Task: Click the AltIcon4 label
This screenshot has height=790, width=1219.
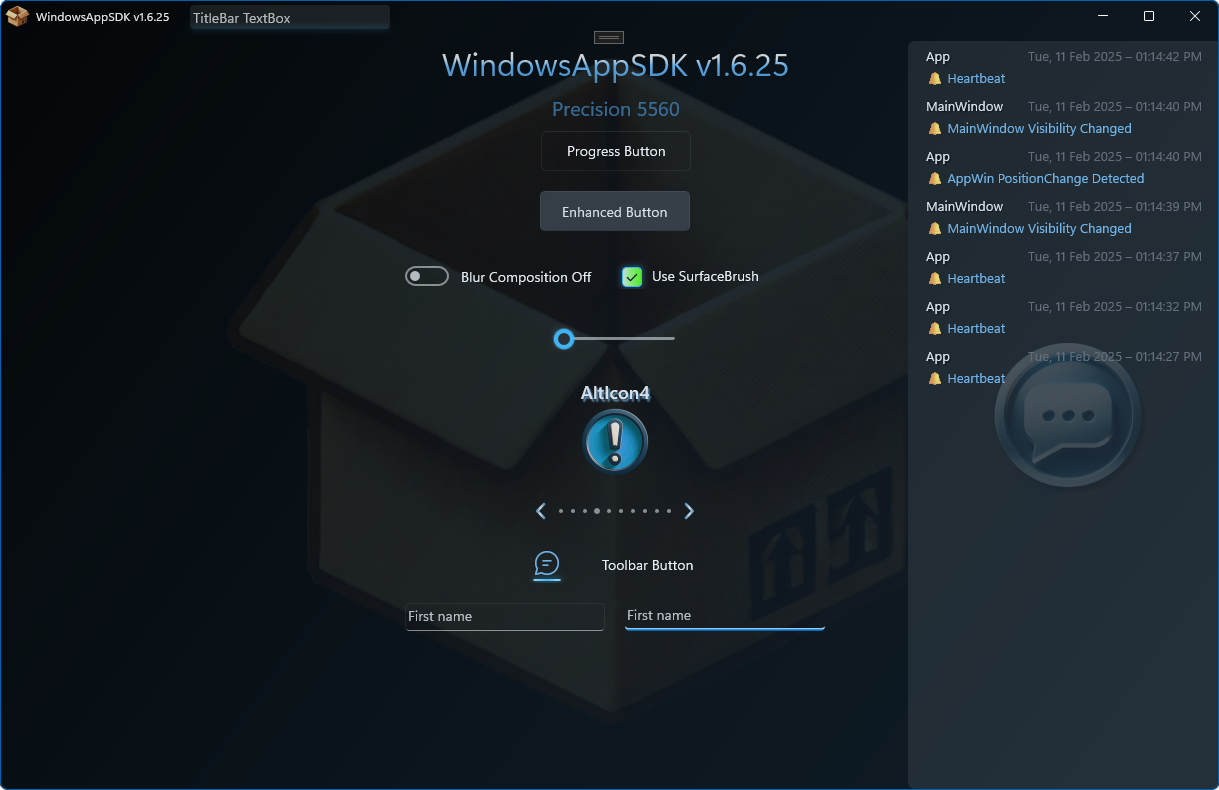Action: tap(616, 393)
